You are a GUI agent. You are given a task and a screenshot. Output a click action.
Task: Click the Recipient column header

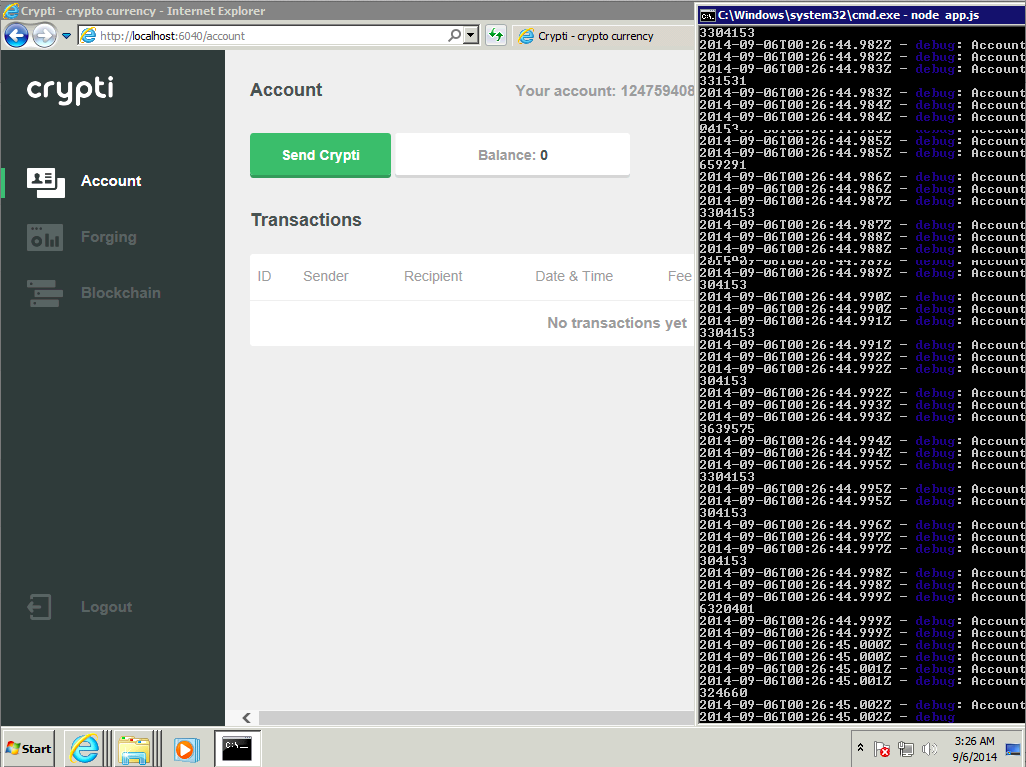pos(433,276)
